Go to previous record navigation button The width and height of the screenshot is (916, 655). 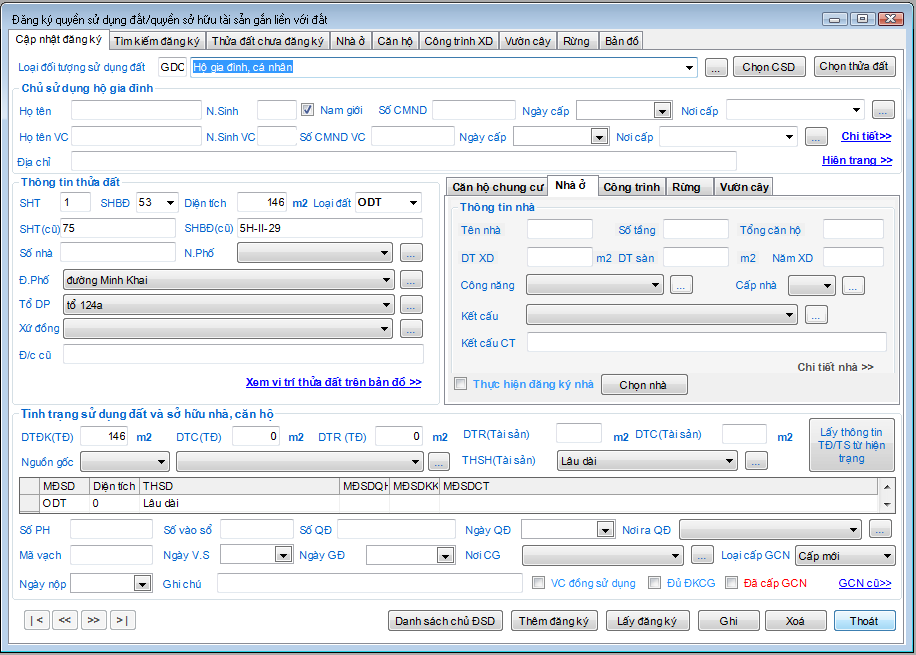point(65,620)
